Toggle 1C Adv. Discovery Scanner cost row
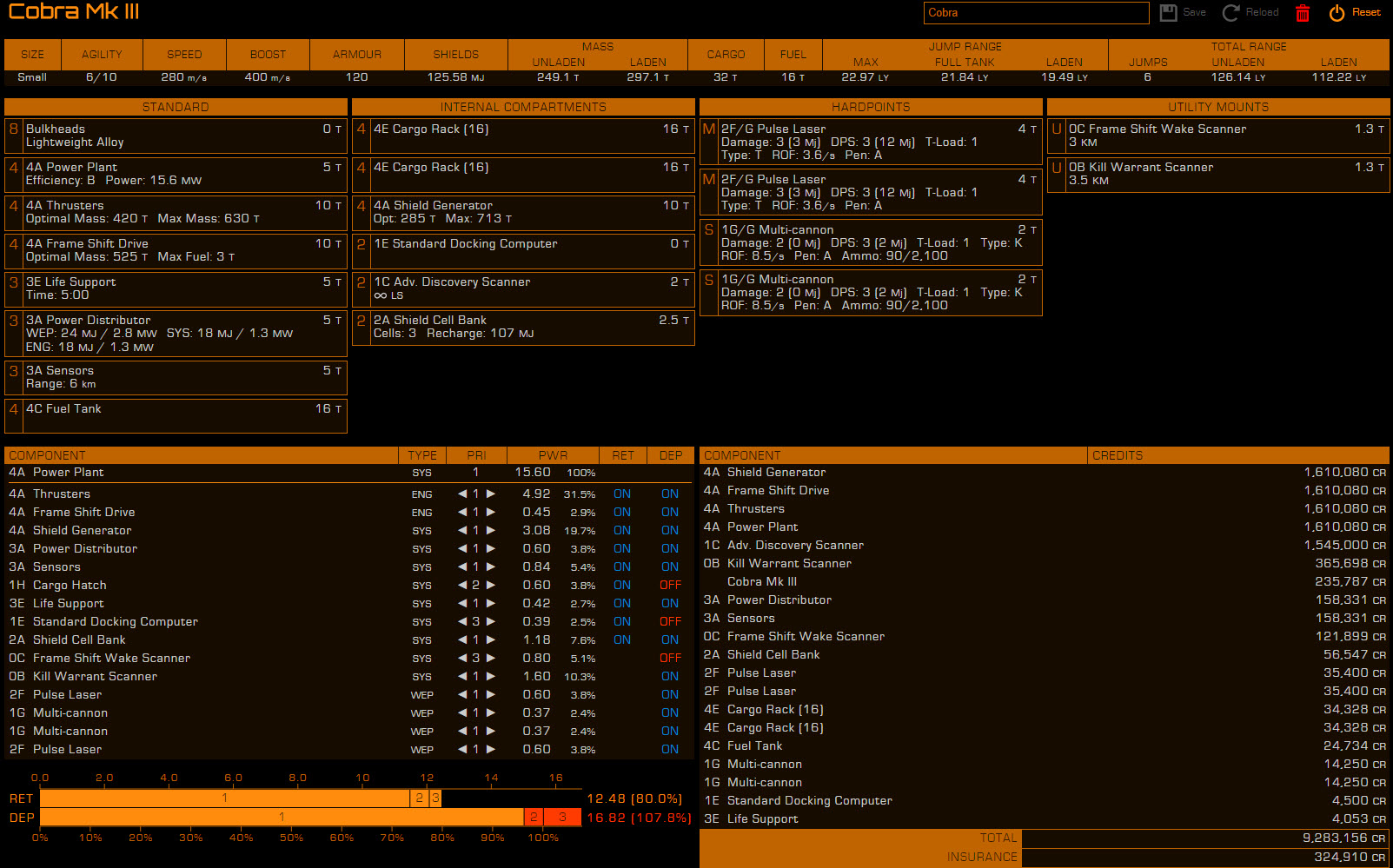 click(x=1045, y=545)
